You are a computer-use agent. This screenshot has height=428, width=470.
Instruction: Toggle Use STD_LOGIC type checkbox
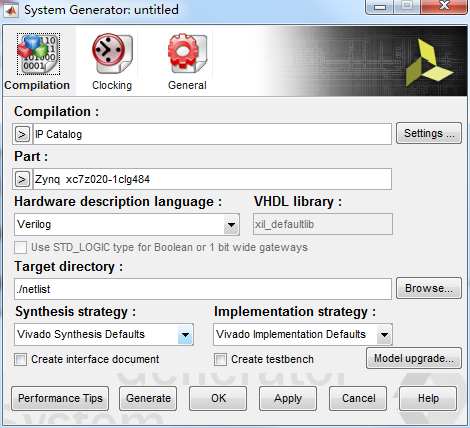[x=21, y=248]
